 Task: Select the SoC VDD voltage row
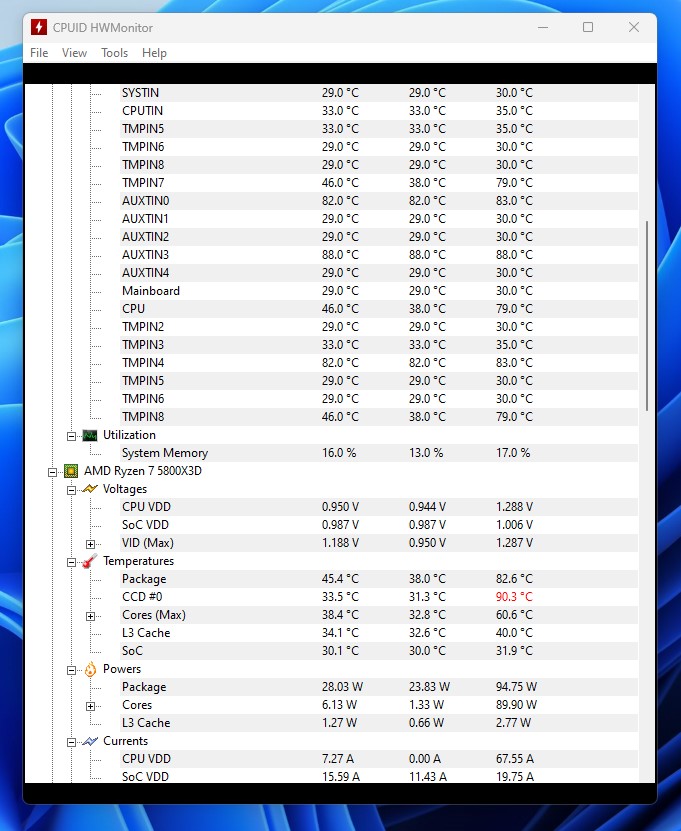pyautogui.click(x=379, y=525)
